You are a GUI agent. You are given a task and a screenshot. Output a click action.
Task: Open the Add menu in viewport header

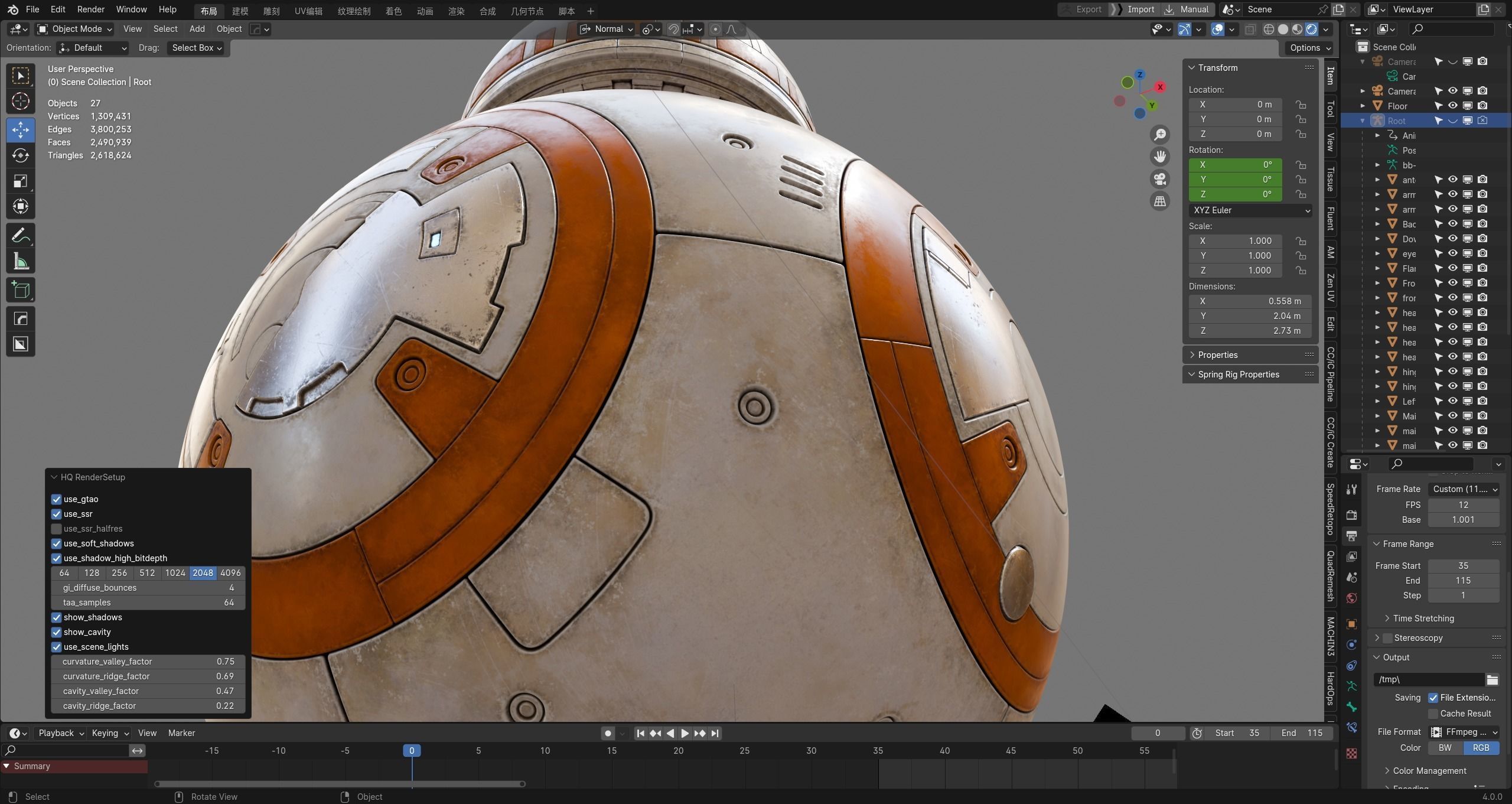tap(197, 29)
